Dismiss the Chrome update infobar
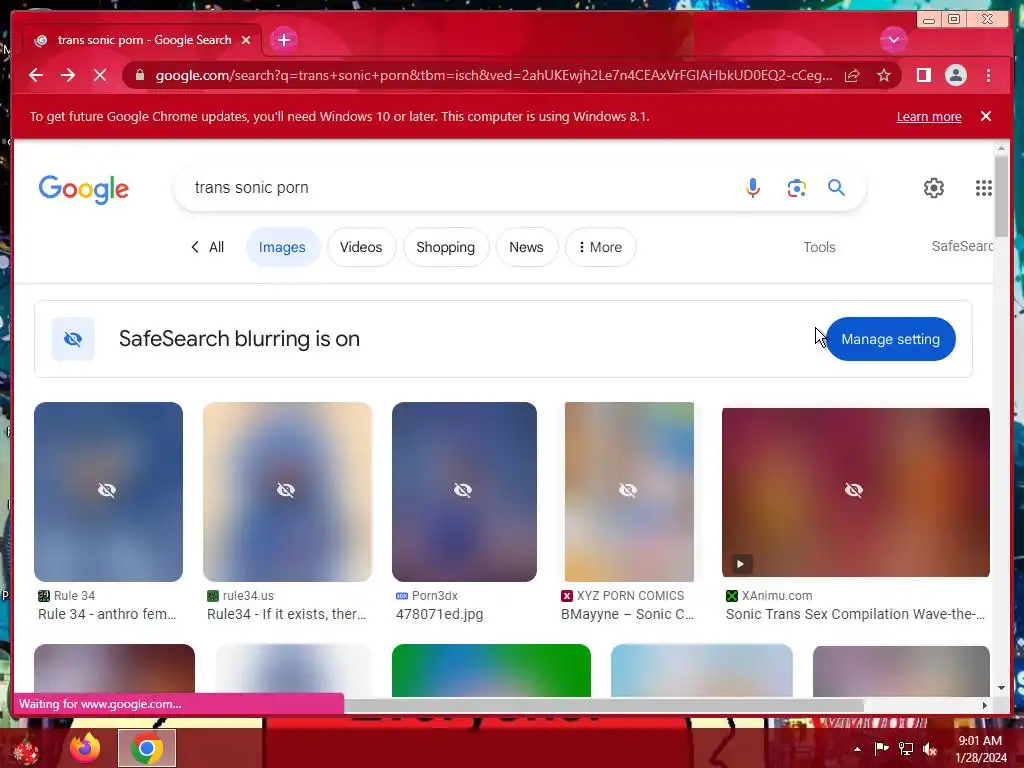1024x768 pixels. pos(986,116)
